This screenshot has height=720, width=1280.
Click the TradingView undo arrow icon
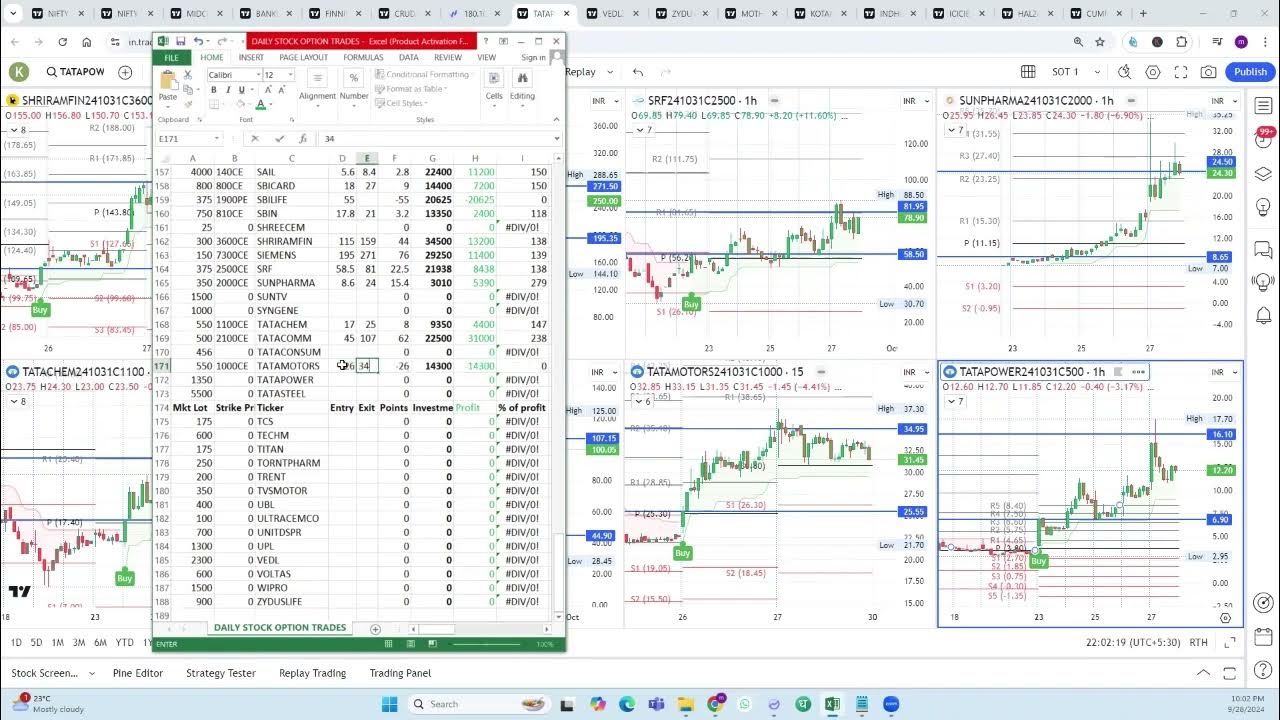(x=638, y=72)
